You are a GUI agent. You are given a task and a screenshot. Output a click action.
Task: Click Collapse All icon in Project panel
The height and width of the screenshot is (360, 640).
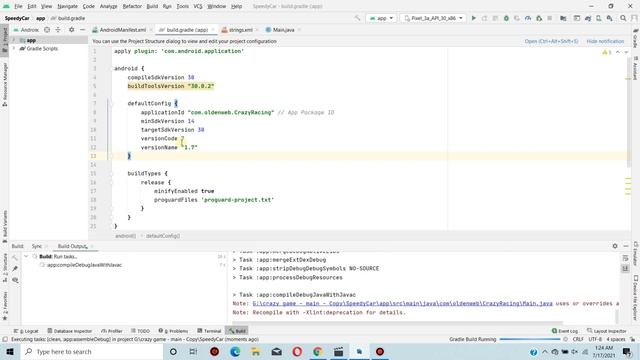(58, 30)
